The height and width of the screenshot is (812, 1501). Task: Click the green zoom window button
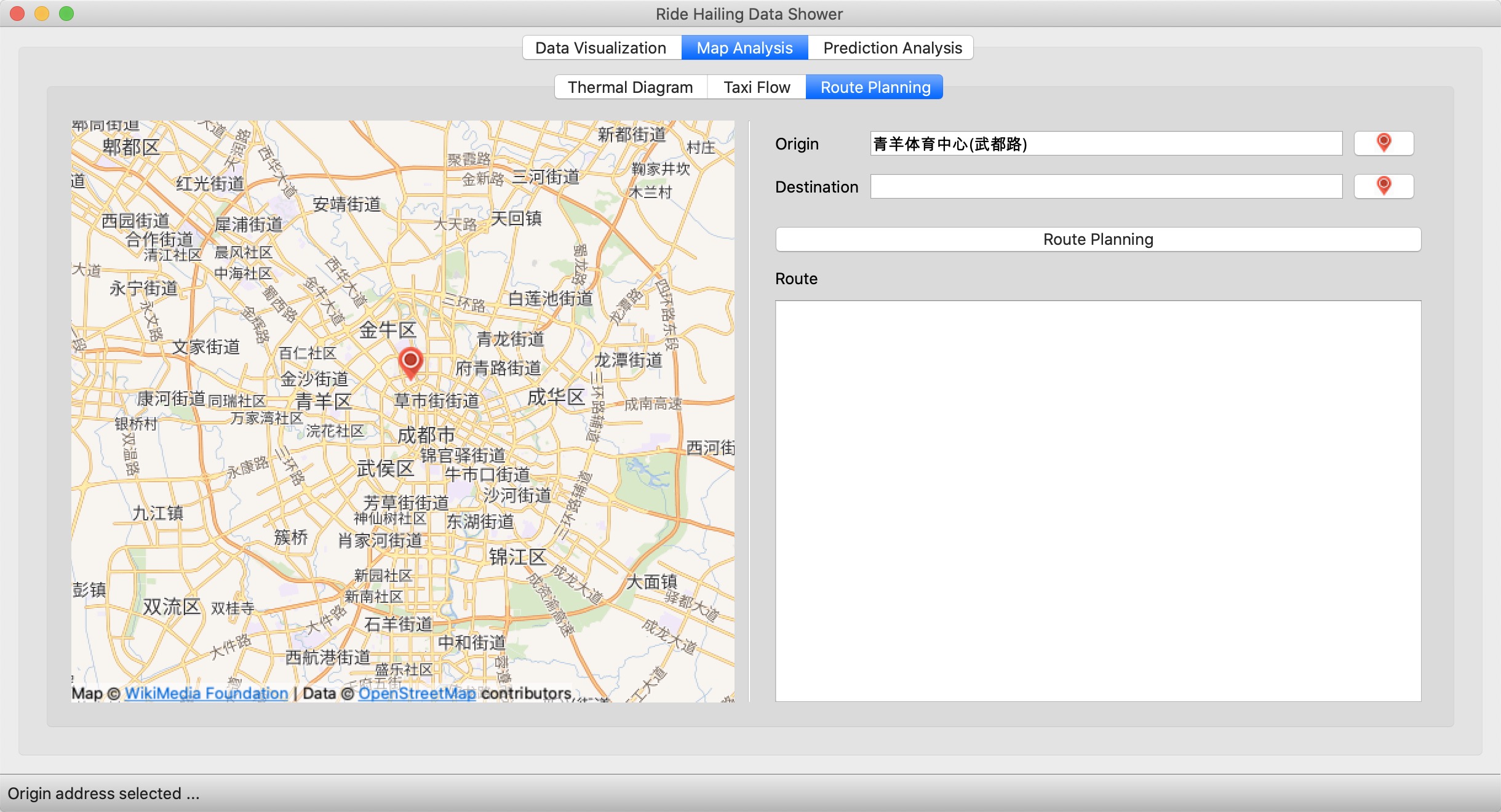point(66,14)
